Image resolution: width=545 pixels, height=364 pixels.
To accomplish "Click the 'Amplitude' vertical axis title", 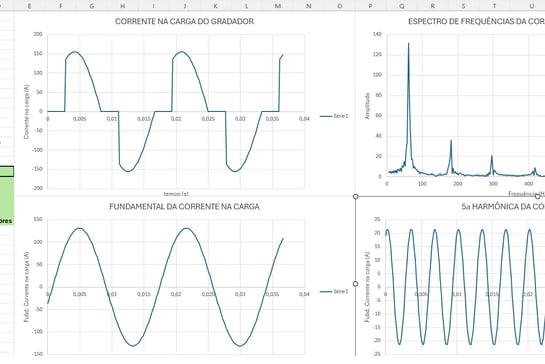I will click(367, 106).
